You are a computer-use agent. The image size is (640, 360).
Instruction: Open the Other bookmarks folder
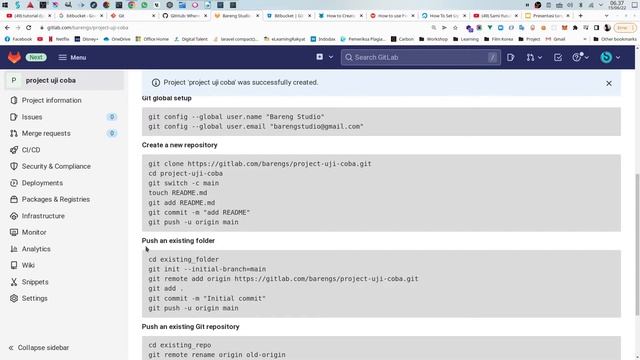click(x=615, y=39)
